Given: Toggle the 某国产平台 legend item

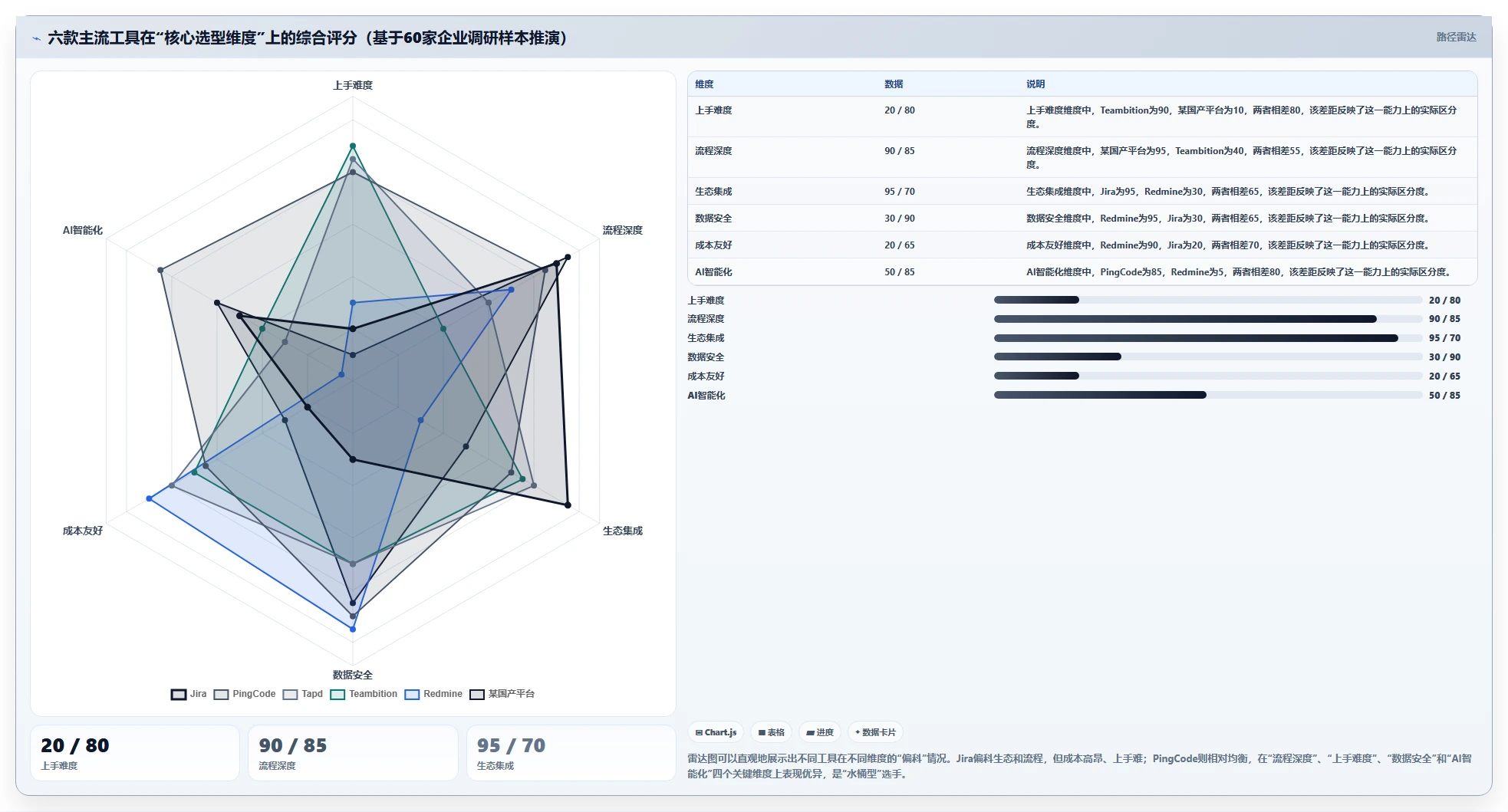Looking at the screenshot, I should point(502,694).
